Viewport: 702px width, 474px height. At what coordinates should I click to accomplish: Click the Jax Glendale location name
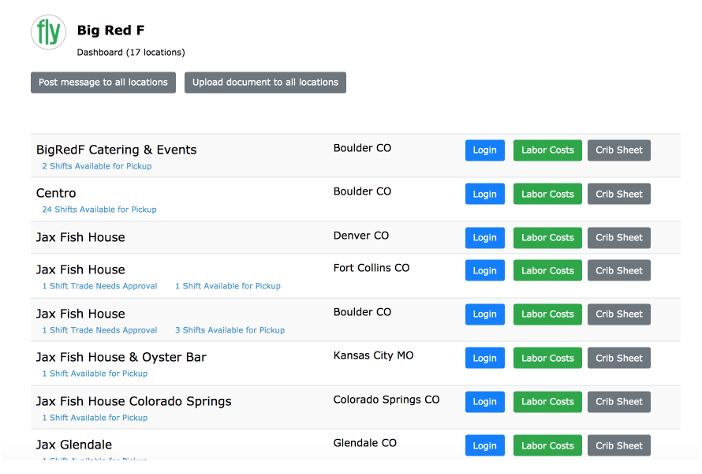pos(74,445)
